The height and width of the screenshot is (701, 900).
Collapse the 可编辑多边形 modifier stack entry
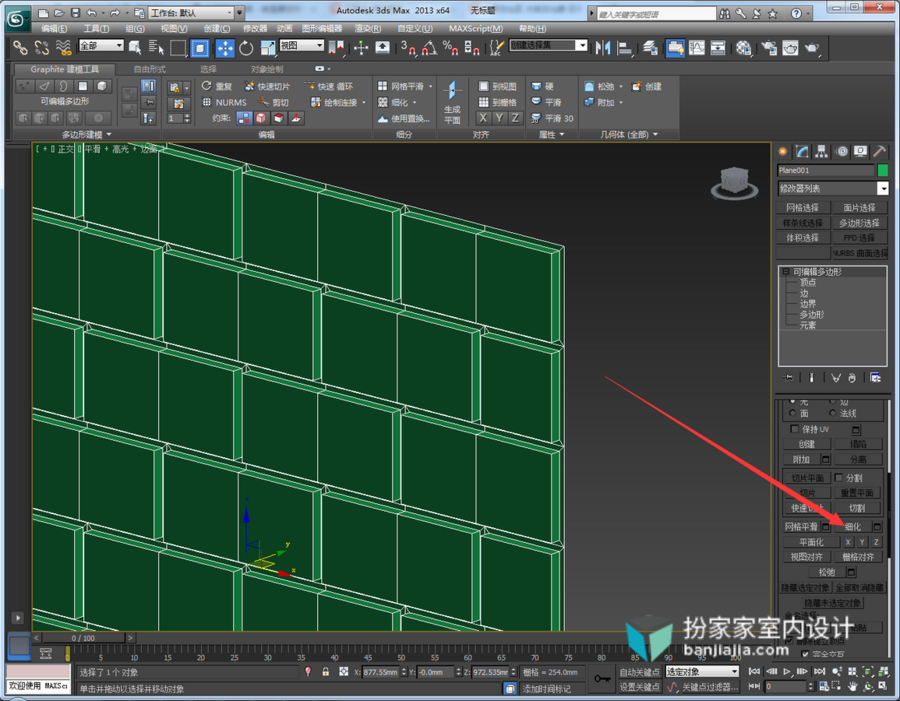click(x=786, y=272)
